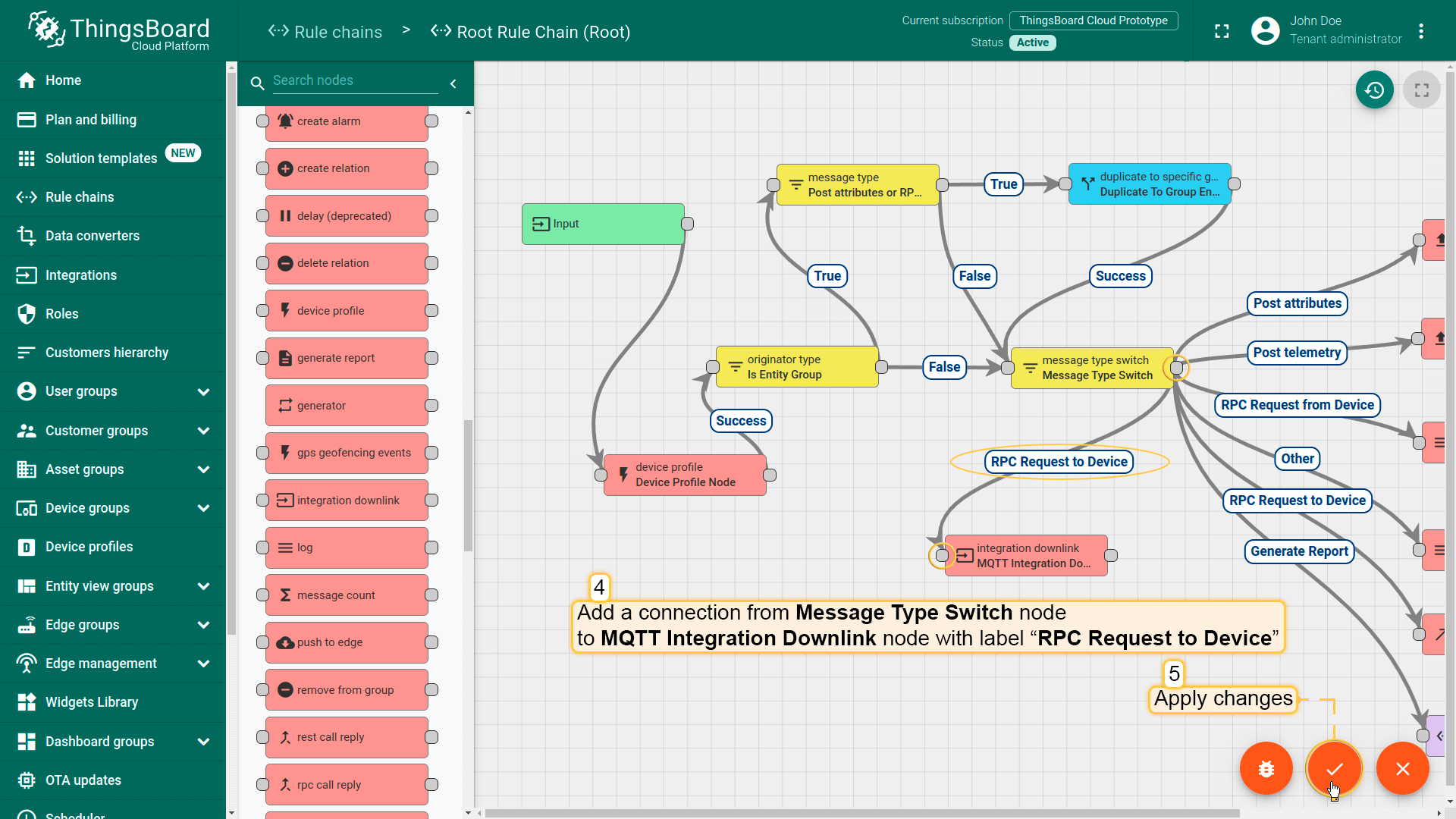Image resolution: width=1456 pixels, height=819 pixels.
Task: Open Solution templates page
Action: pyautogui.click(x=113, y=158)
